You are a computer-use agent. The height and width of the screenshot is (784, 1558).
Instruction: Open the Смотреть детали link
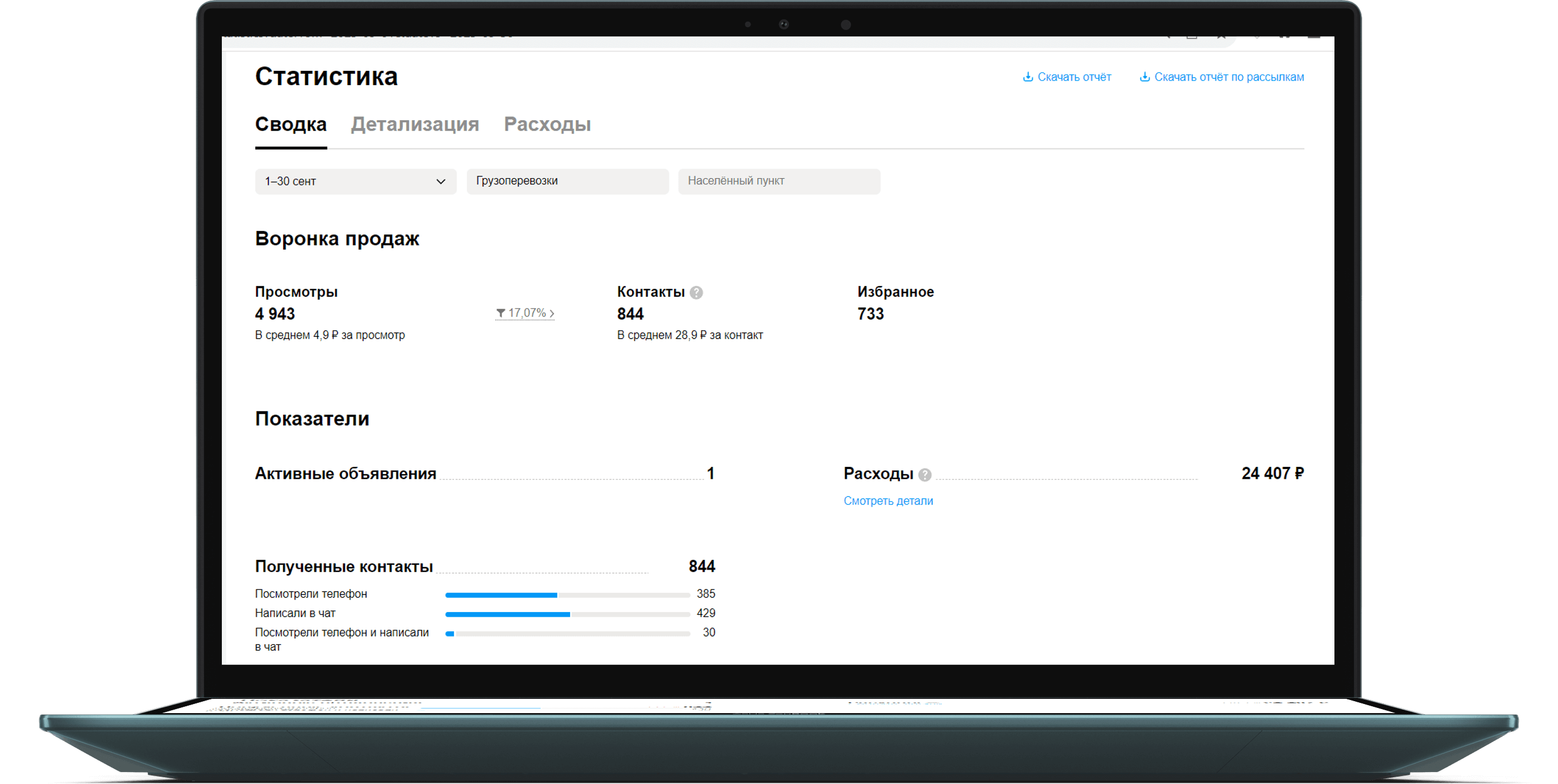[888, 501]
